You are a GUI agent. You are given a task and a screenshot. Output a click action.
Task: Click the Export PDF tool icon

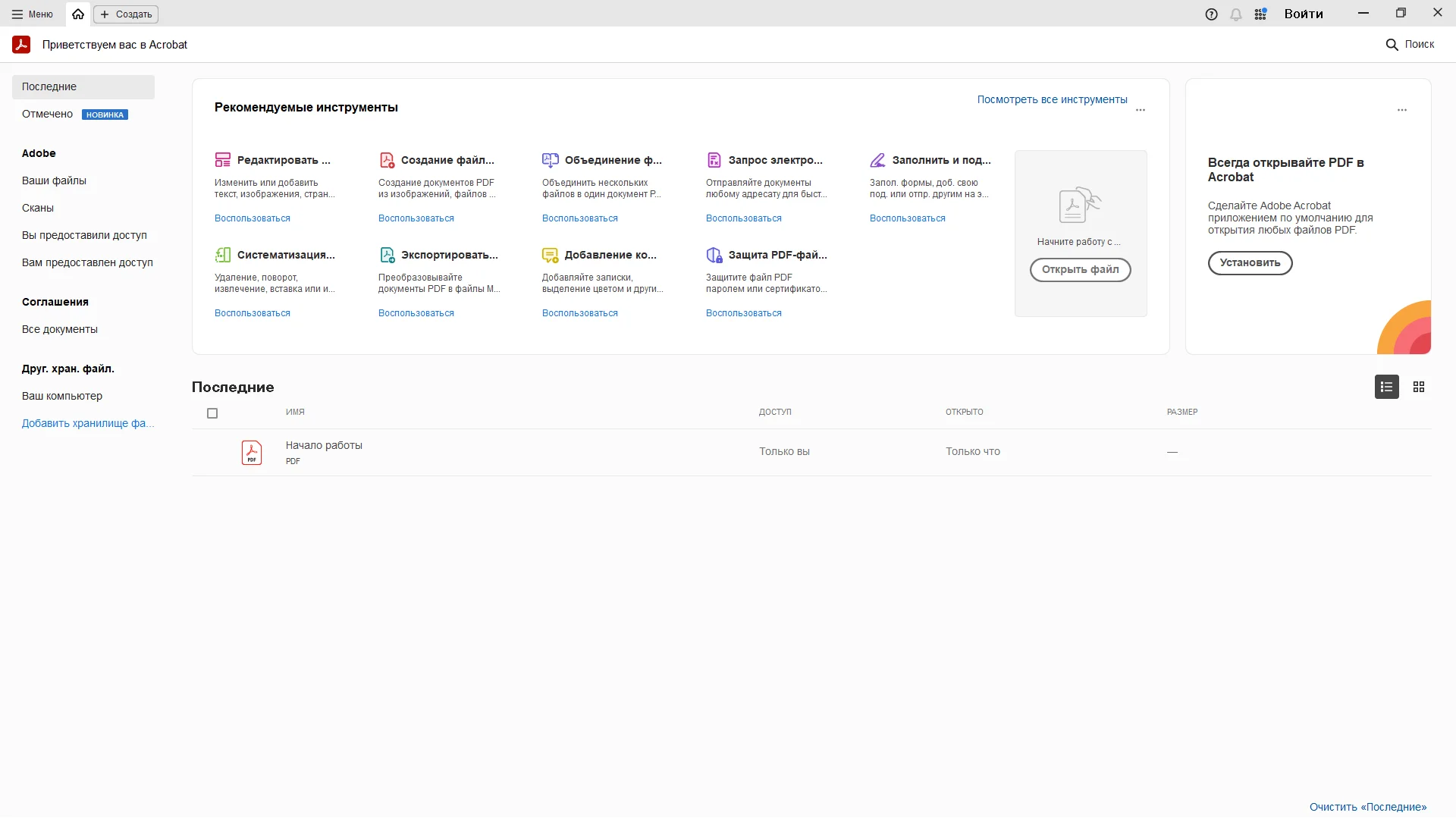coord(387,255)
